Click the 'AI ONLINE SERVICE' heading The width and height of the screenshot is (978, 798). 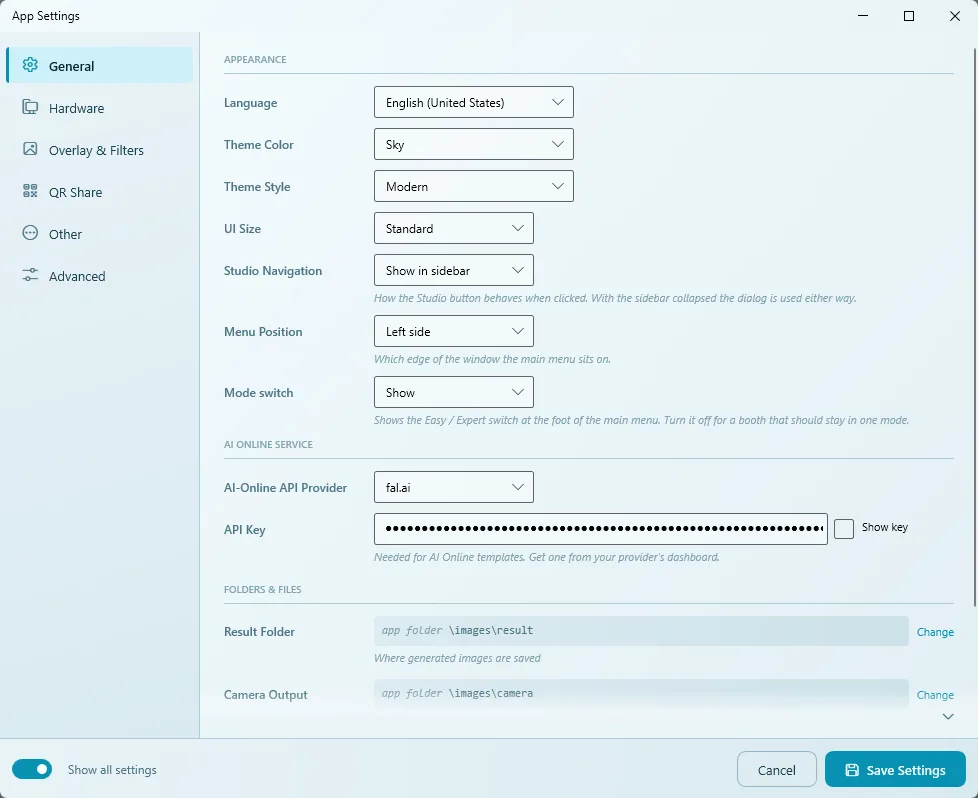[268, 444]
